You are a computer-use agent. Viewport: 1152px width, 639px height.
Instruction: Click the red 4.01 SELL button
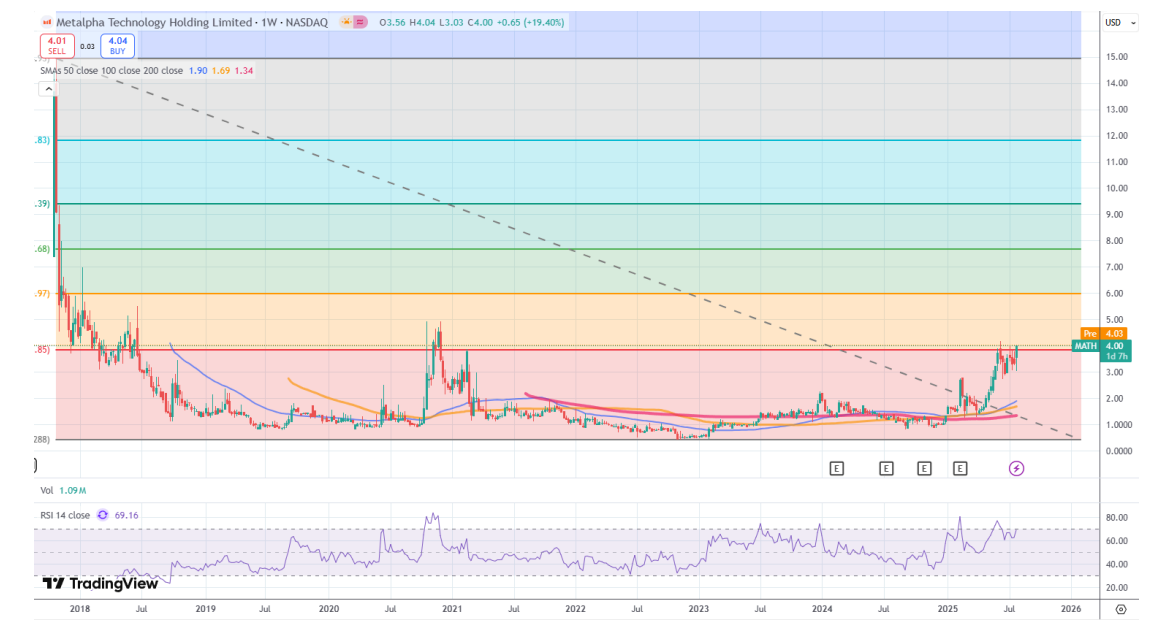point(57,46)
